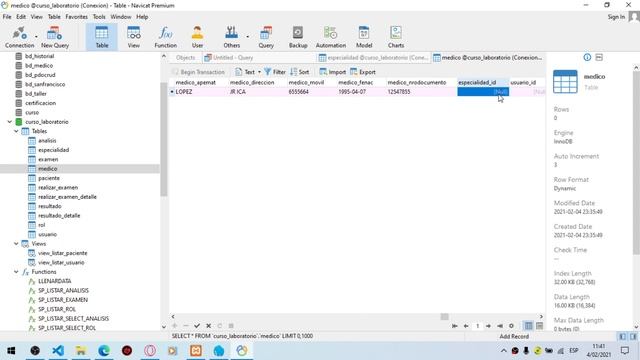
Task: Click the apply changes checkmark button
Action: click(197, 326)
